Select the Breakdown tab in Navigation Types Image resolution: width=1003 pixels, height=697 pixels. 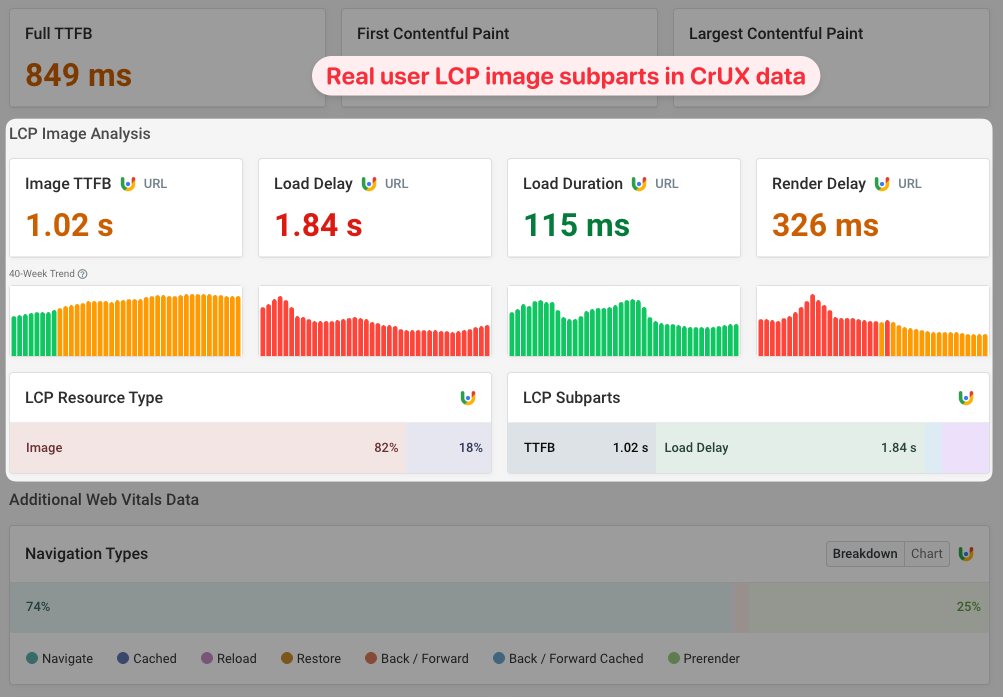pyautogui.click(x=864, y=553)
